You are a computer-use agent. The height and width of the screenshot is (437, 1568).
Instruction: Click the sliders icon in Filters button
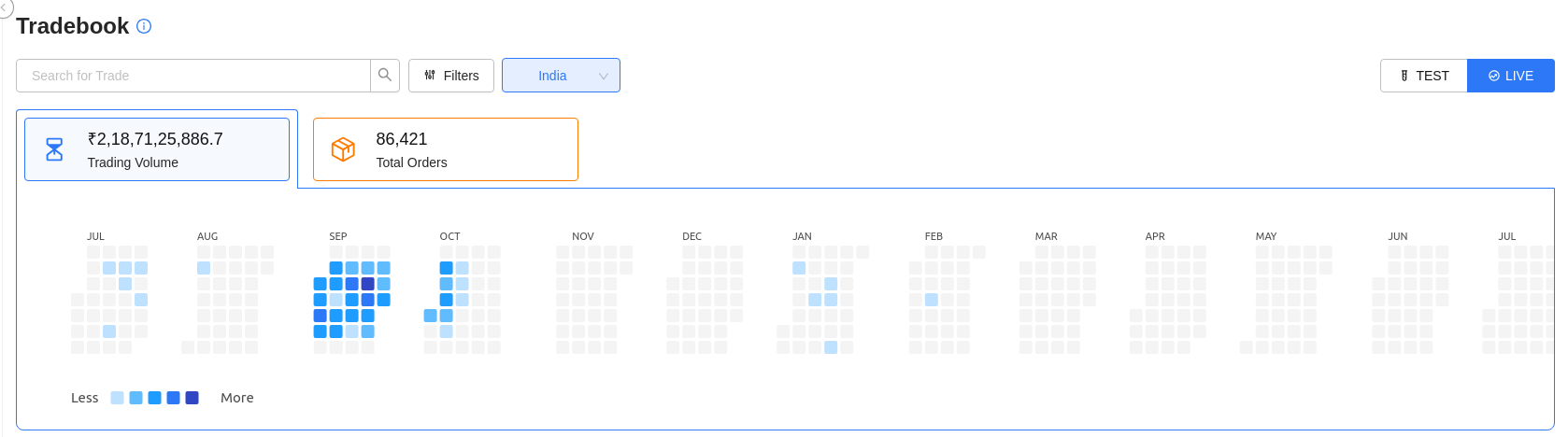coord(430,76)
